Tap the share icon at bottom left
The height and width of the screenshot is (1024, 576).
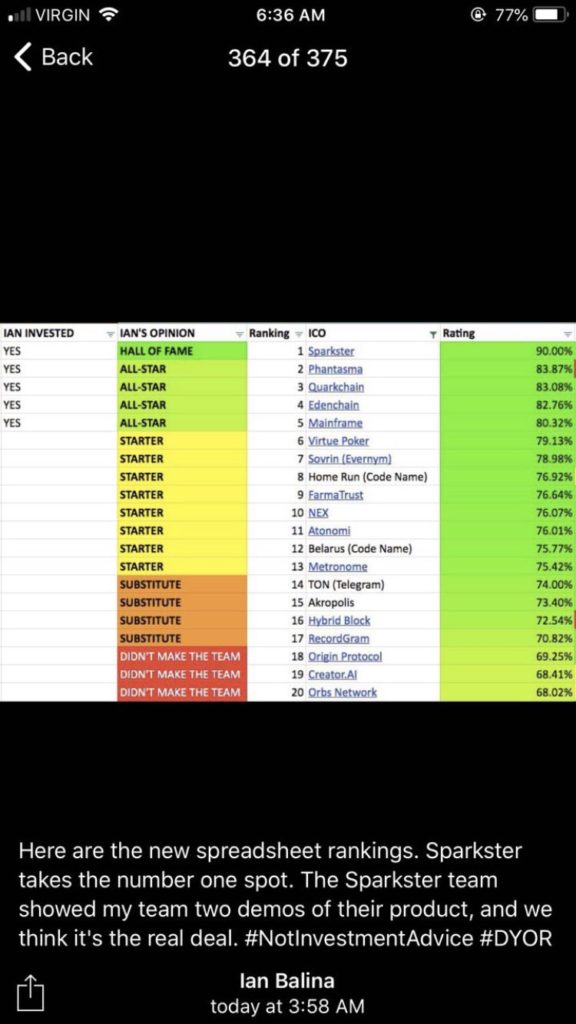click(x=31, y=991)
